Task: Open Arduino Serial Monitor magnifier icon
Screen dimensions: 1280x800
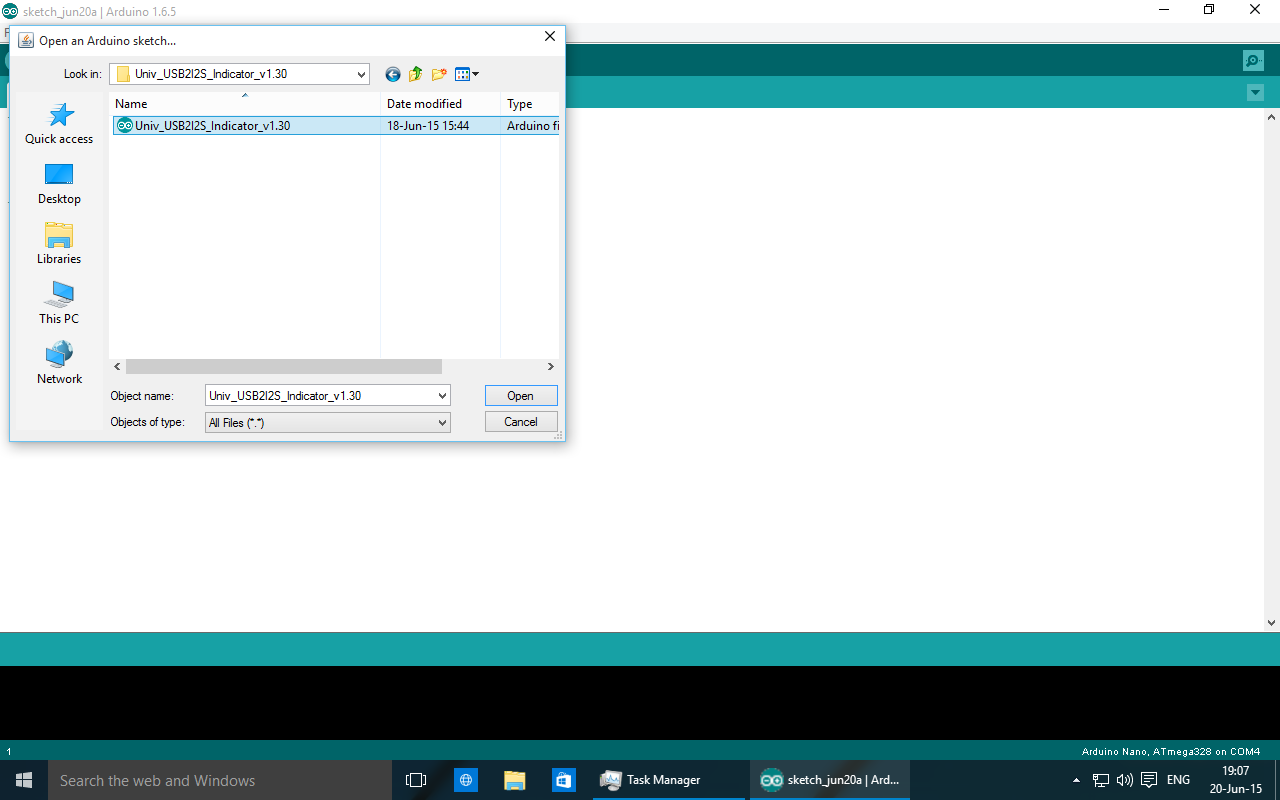Action: click(1253, 60)
